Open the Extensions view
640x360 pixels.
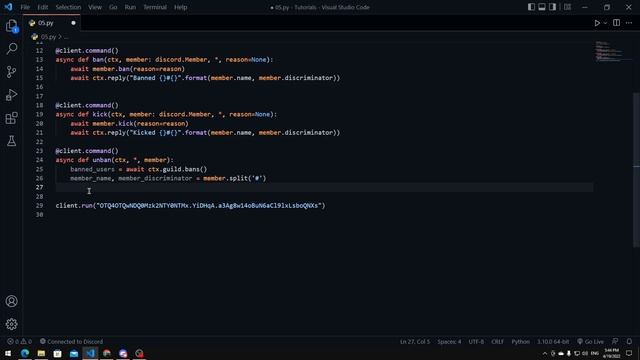click(x=11, y=118)
